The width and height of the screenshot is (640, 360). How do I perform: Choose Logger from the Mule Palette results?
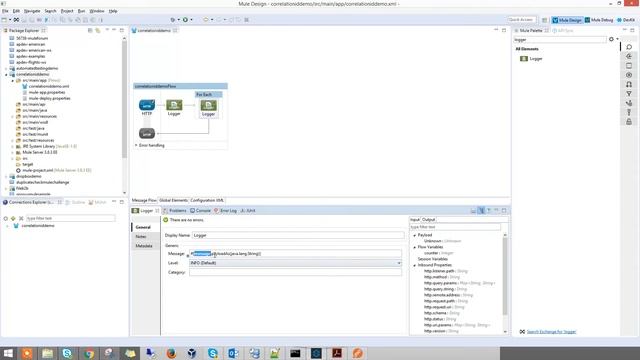point(531,59)
